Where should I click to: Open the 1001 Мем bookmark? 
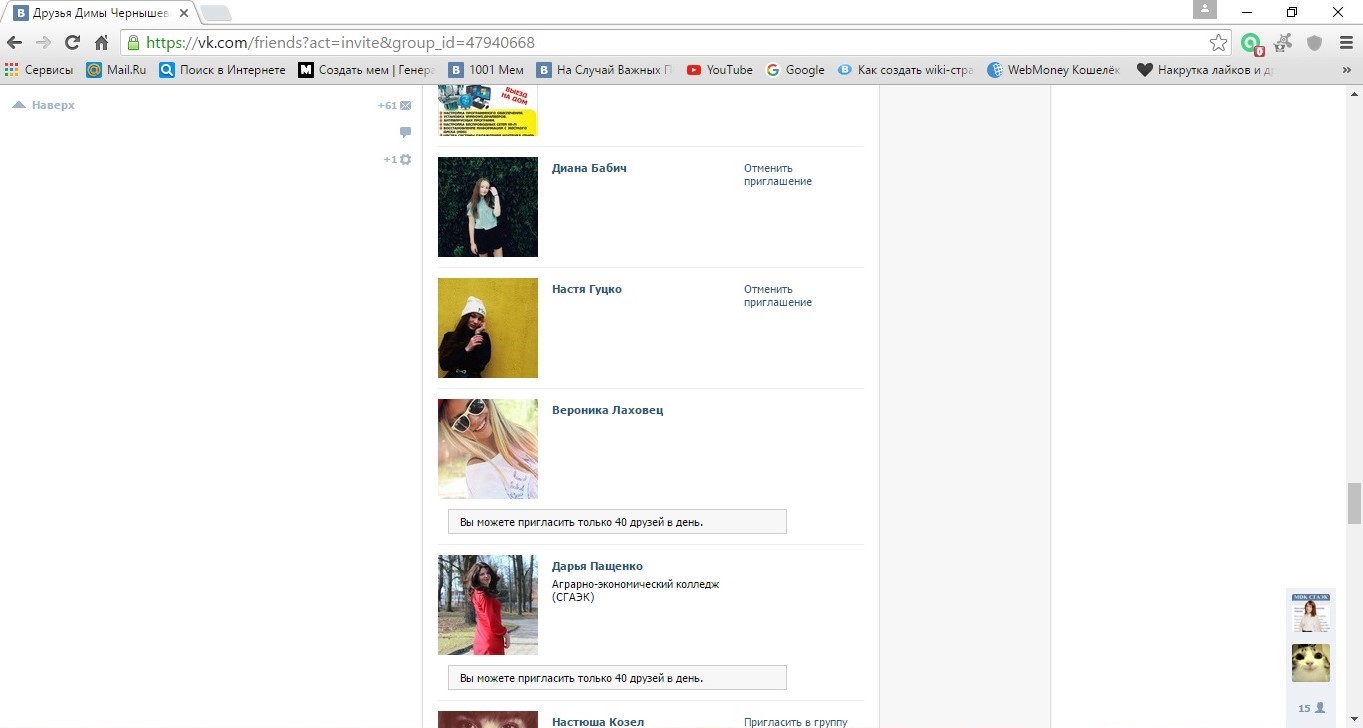tap(486, 70)
